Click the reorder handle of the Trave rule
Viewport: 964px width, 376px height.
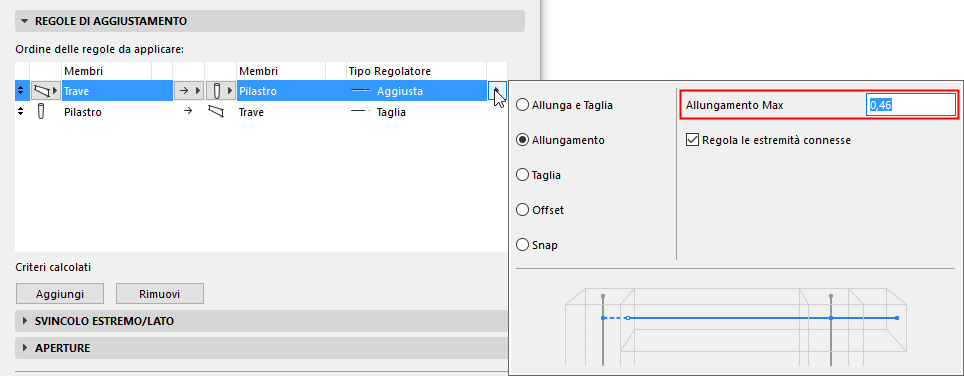21,91
